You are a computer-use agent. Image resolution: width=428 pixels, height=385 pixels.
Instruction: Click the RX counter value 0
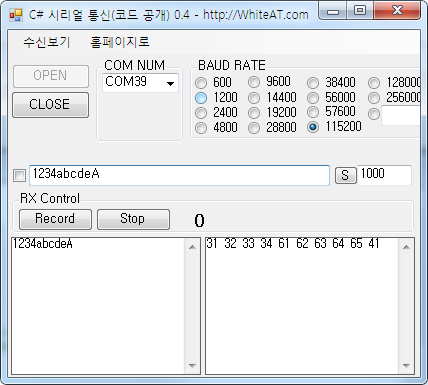point(199,221)
